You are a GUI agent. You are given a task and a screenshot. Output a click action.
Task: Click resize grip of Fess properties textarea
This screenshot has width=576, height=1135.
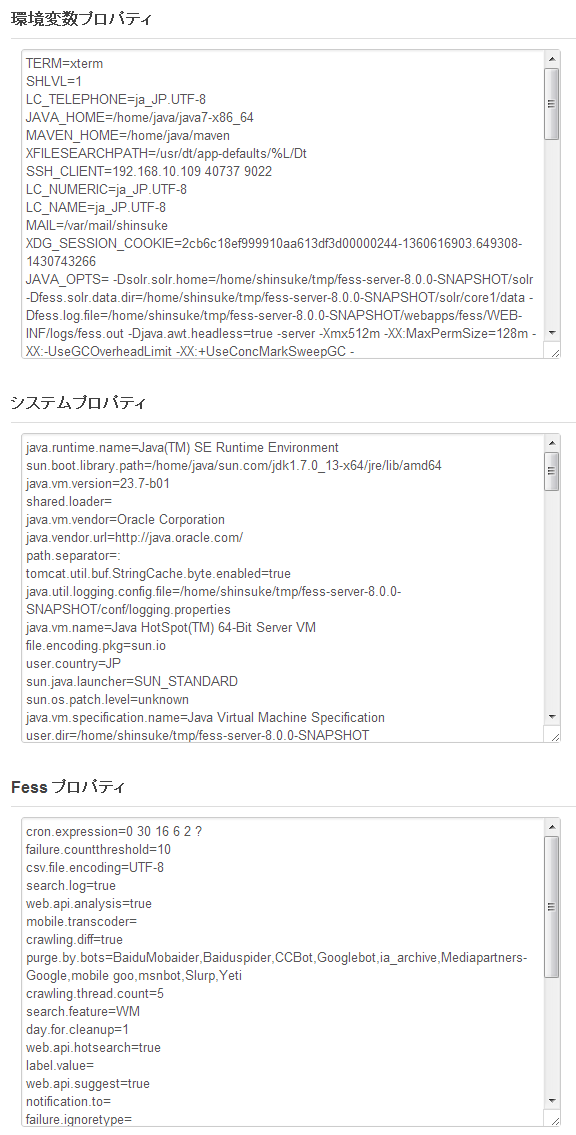[x=554, y=1120]
